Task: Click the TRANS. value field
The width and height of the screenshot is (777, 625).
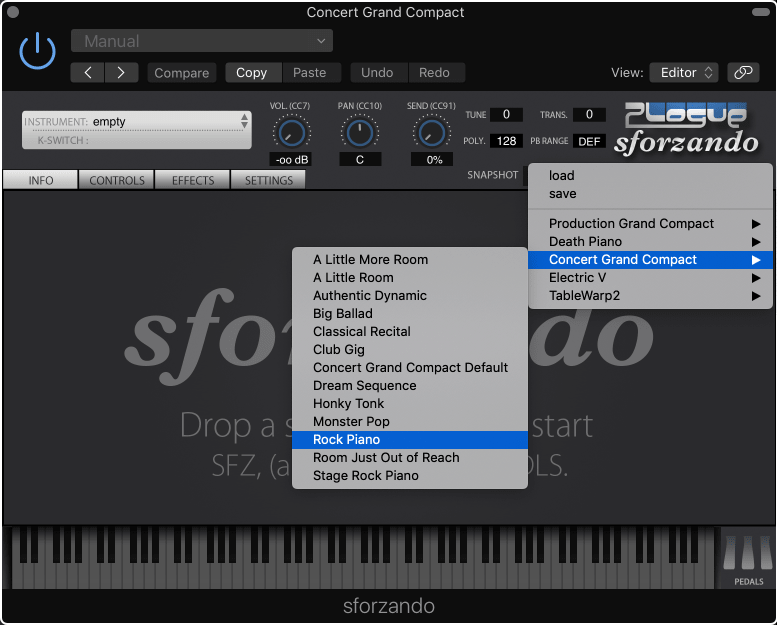Action: click(589, 114)
